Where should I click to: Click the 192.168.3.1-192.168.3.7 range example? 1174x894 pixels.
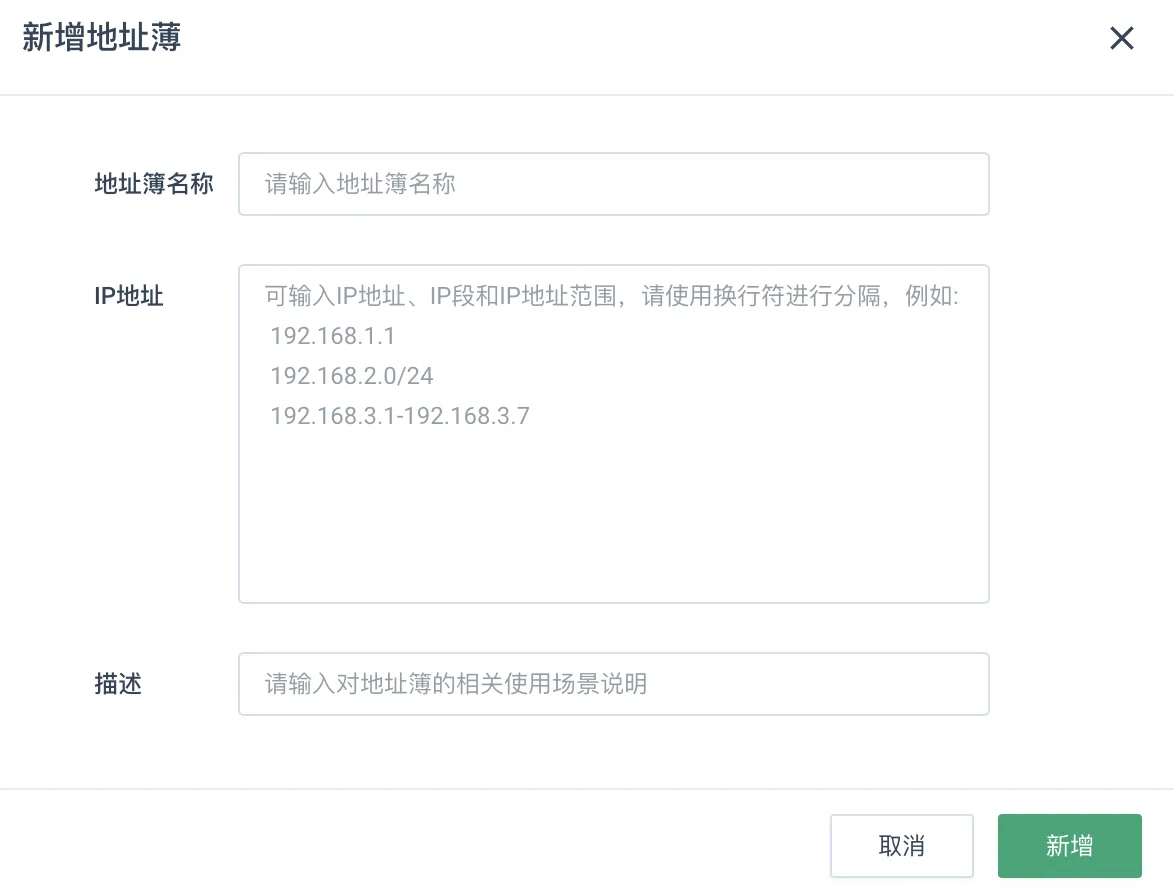(x=400, y=416)
